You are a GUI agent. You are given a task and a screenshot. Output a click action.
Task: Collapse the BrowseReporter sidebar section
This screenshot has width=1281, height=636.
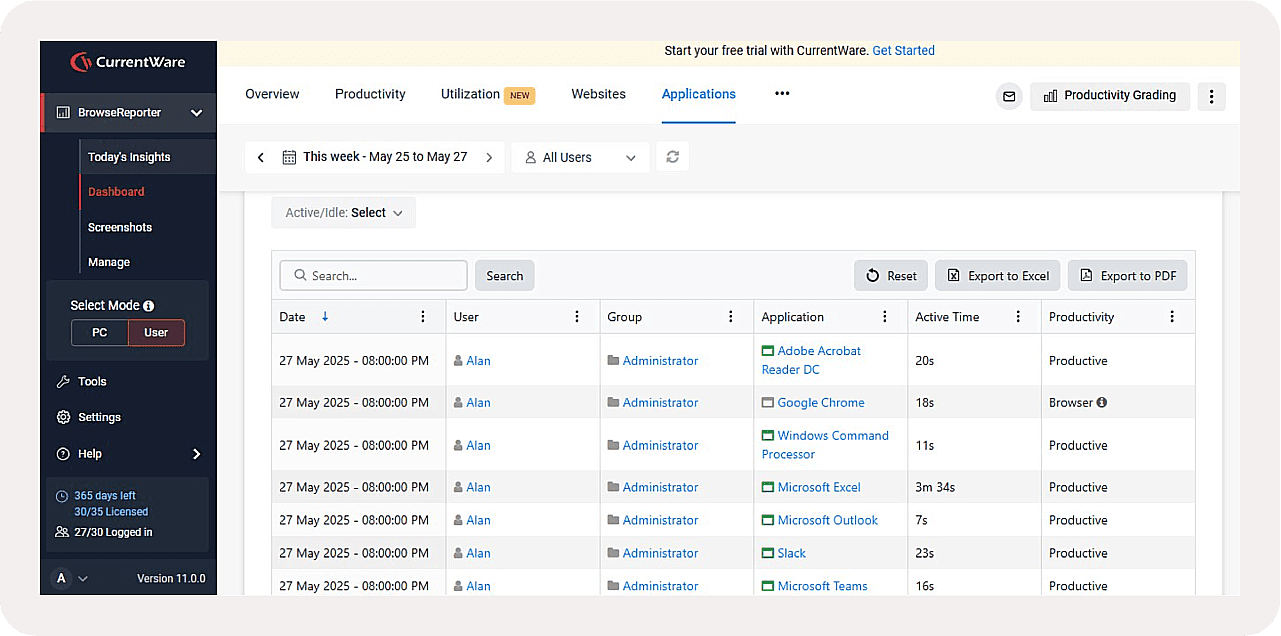(196, 113)
